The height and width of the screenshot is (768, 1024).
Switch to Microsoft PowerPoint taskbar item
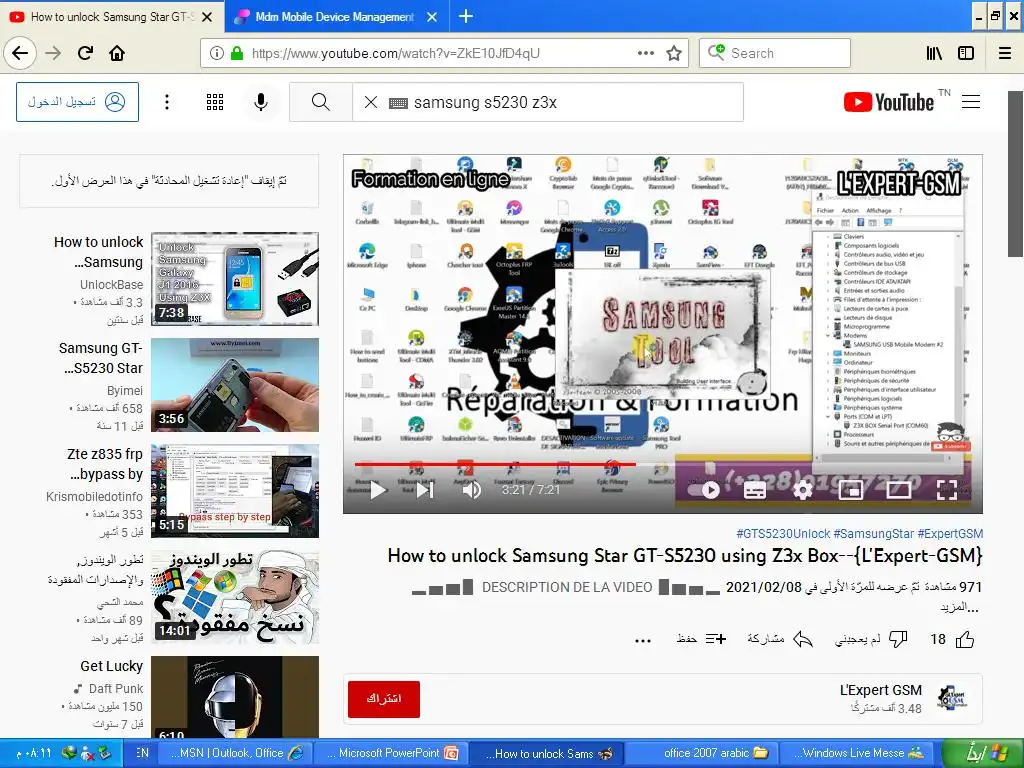(x=391, y=754)
